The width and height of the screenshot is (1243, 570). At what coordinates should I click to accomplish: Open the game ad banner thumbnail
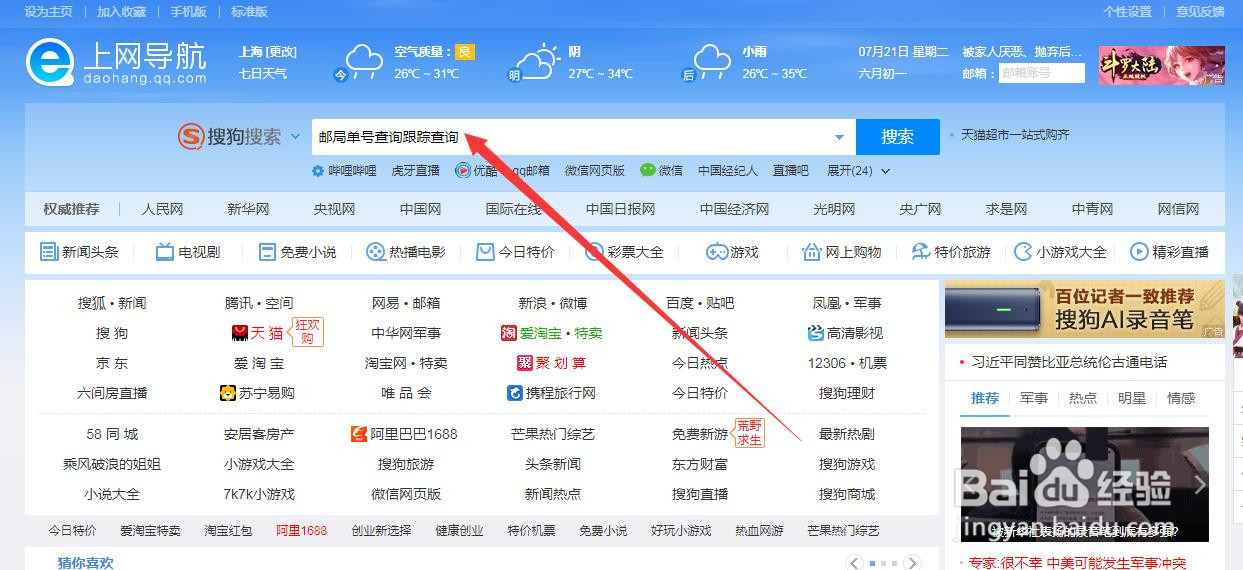point(1161,65)
